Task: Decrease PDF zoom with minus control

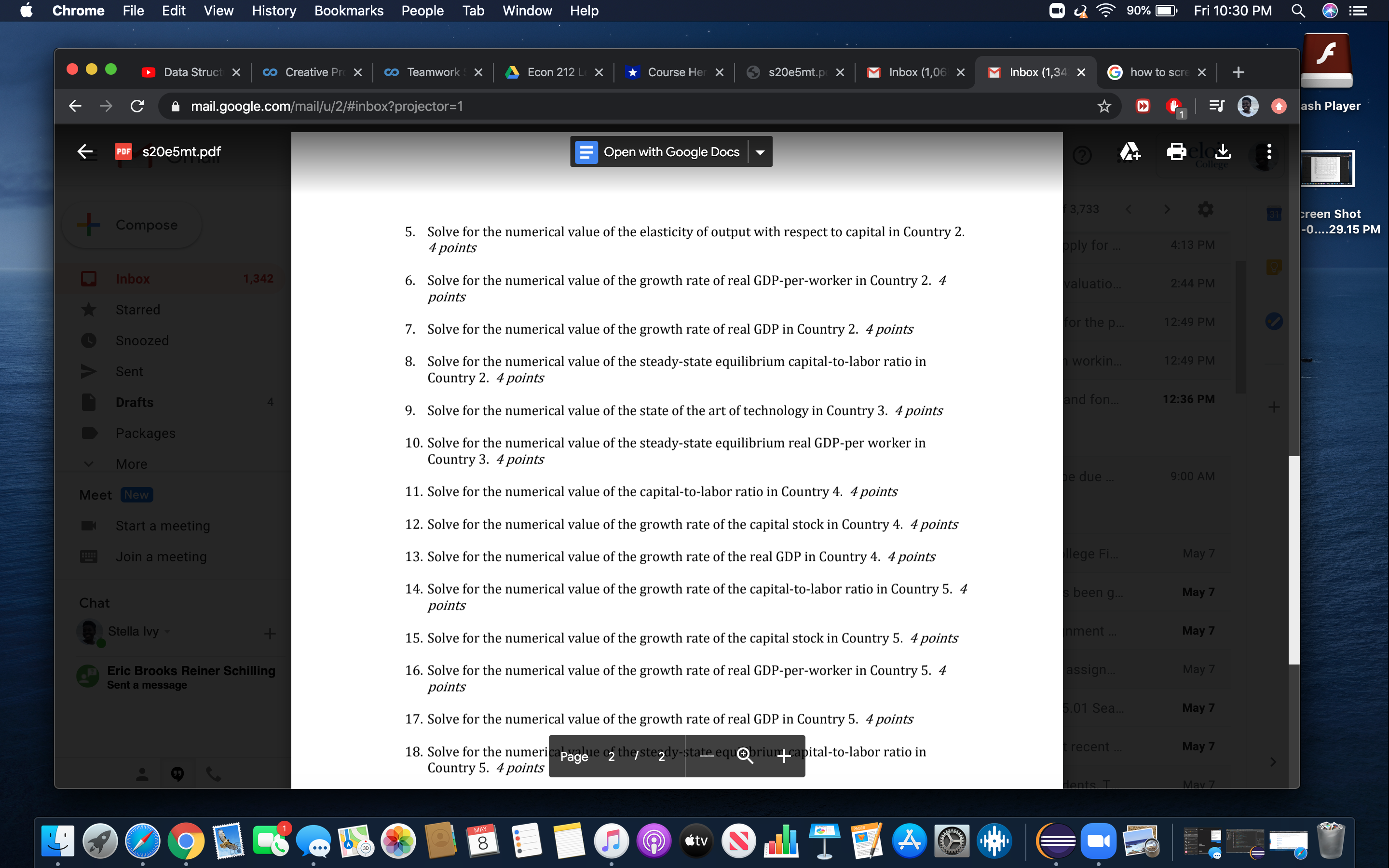Action: pyautogui.click(x=707, y=756)
